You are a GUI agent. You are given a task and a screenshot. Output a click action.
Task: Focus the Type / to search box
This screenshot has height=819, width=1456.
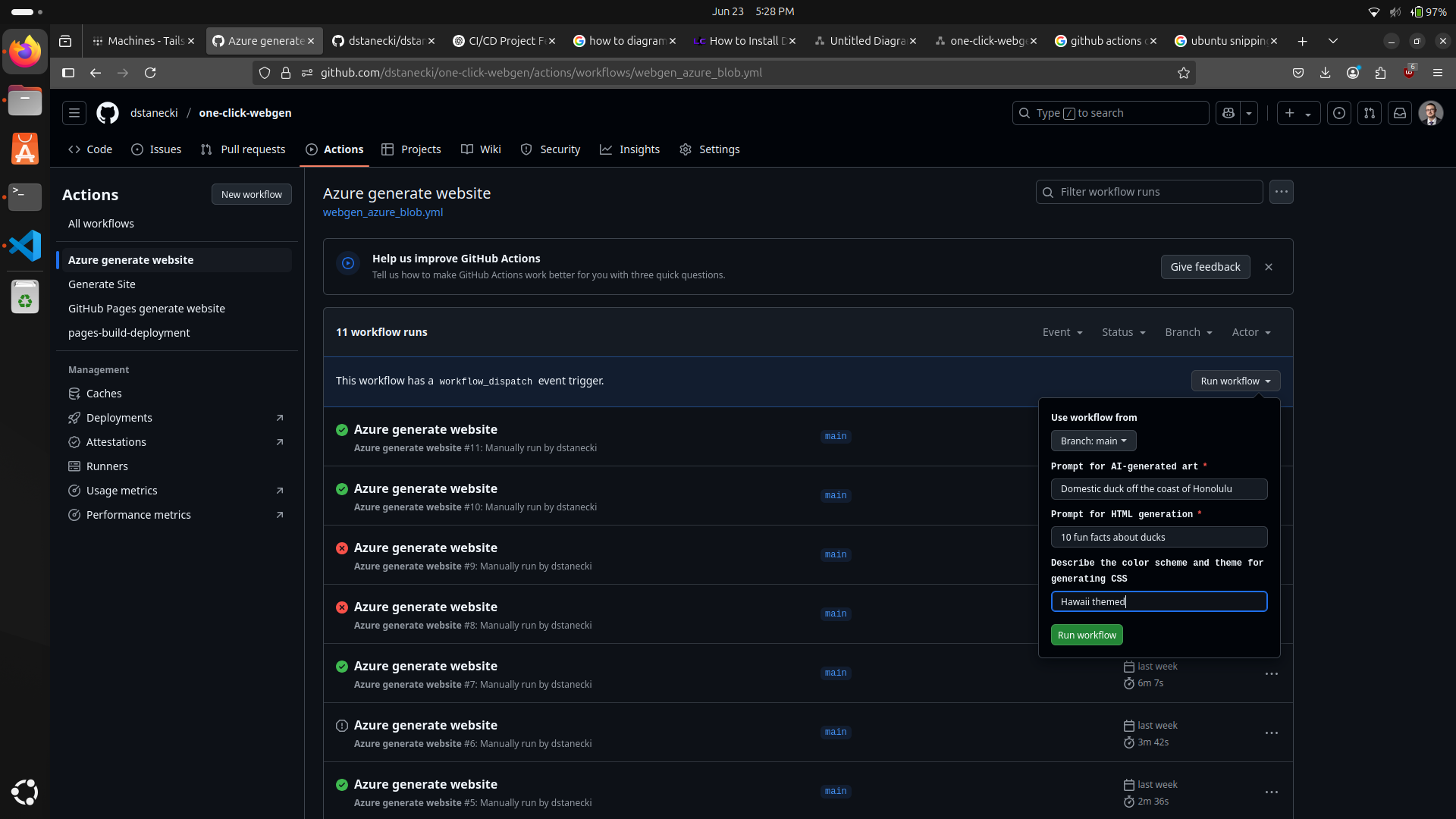[1110, 113]
